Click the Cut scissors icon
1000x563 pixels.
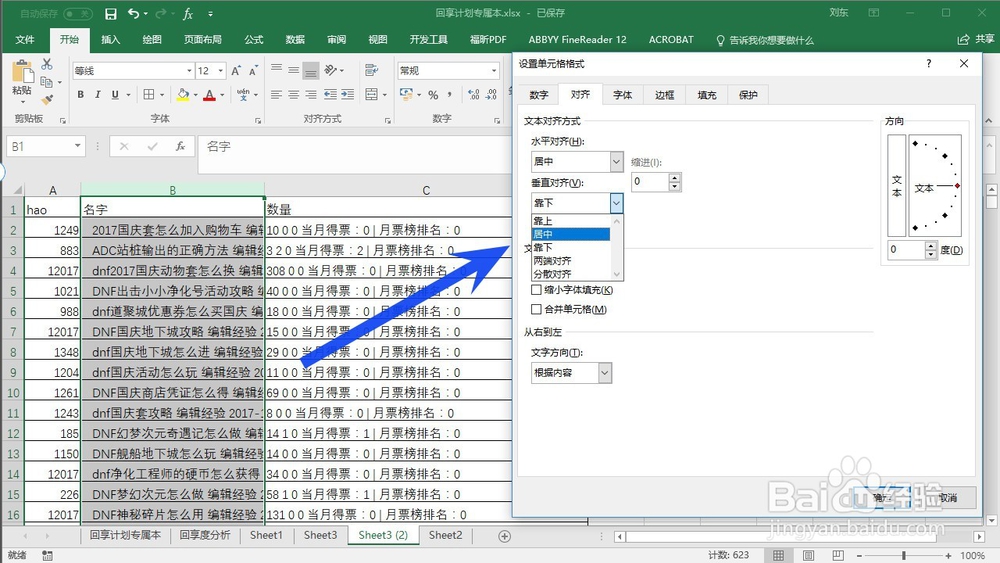(47, 64)
